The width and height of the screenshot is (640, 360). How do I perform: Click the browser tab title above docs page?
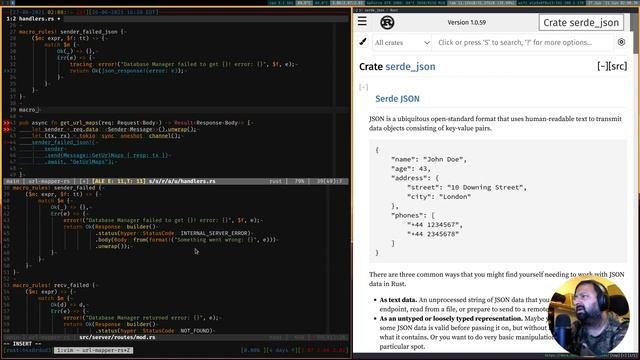point(377,10)
